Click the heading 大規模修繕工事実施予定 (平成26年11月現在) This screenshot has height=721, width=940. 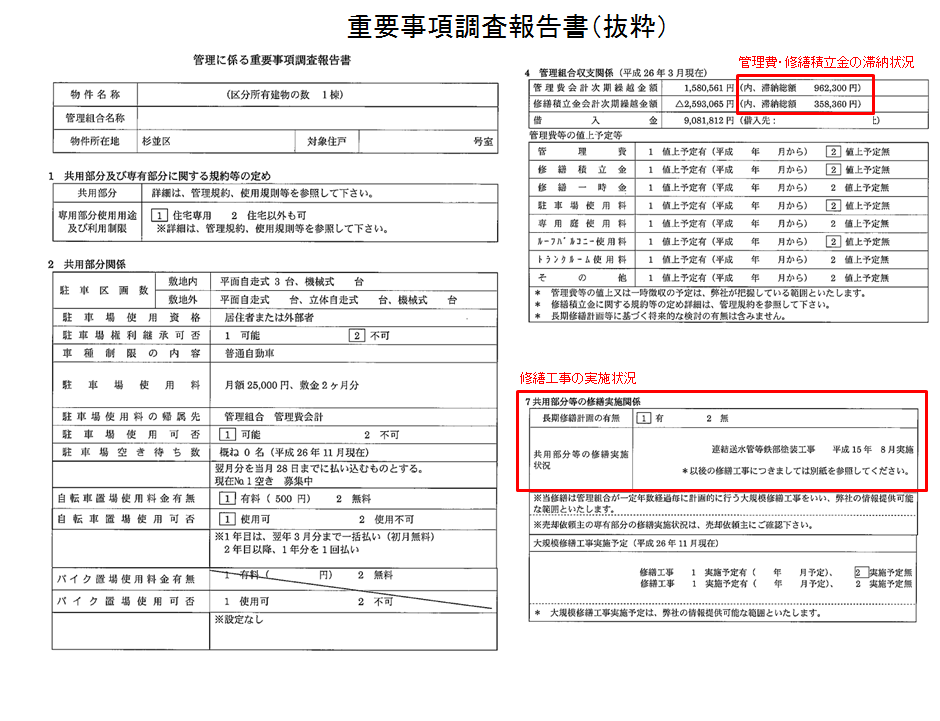(x=625, y=544)
